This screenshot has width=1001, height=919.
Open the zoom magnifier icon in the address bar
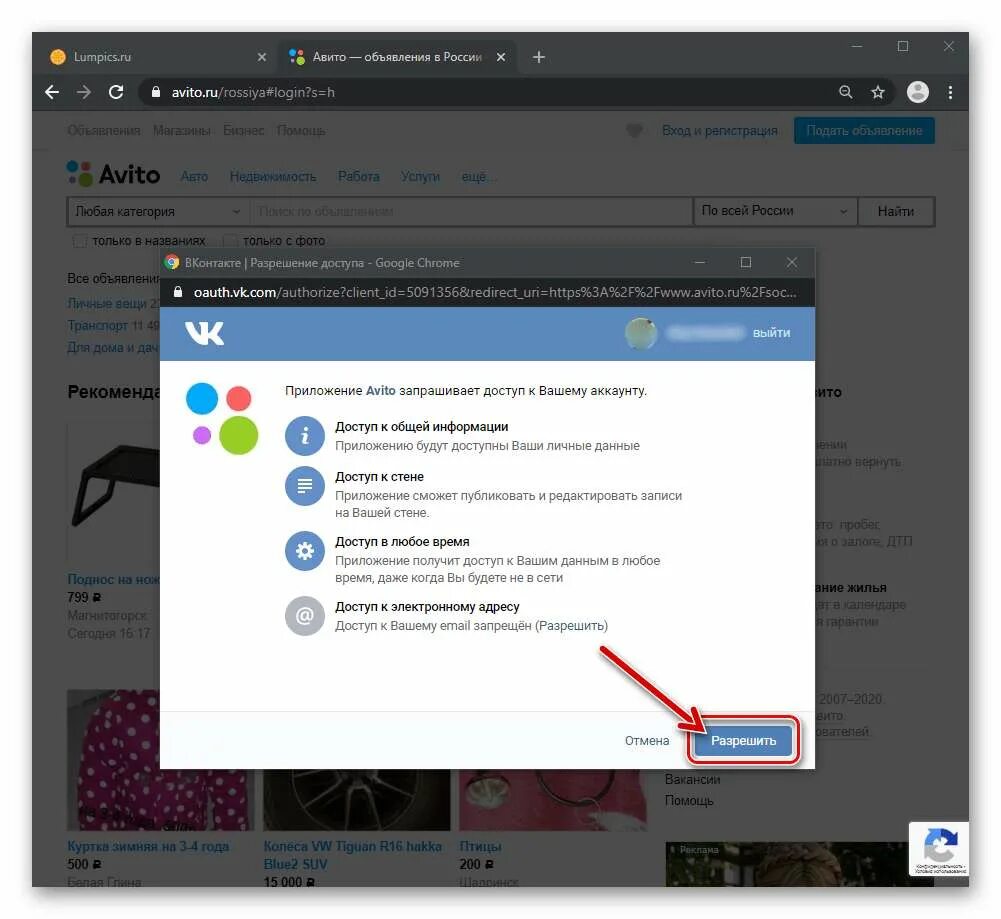click(x=846, y=92)
